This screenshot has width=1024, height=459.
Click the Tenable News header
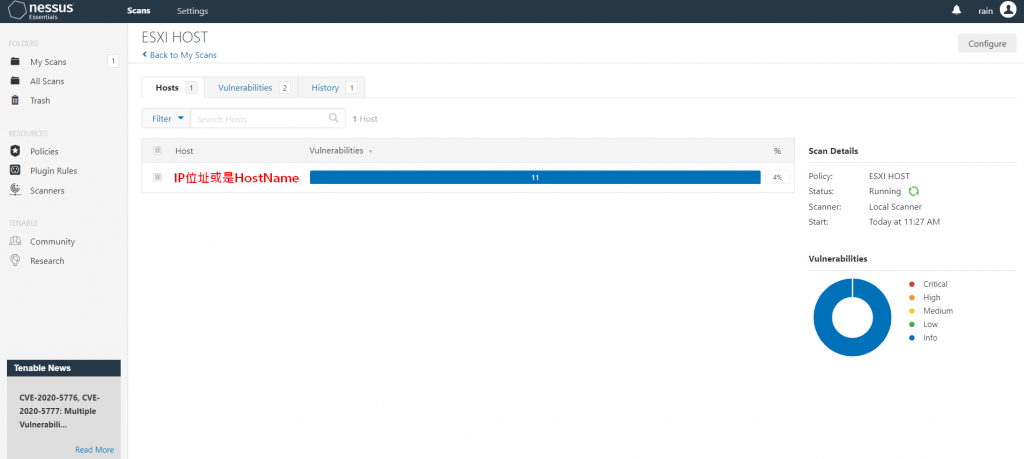click(x=64, y=368)
